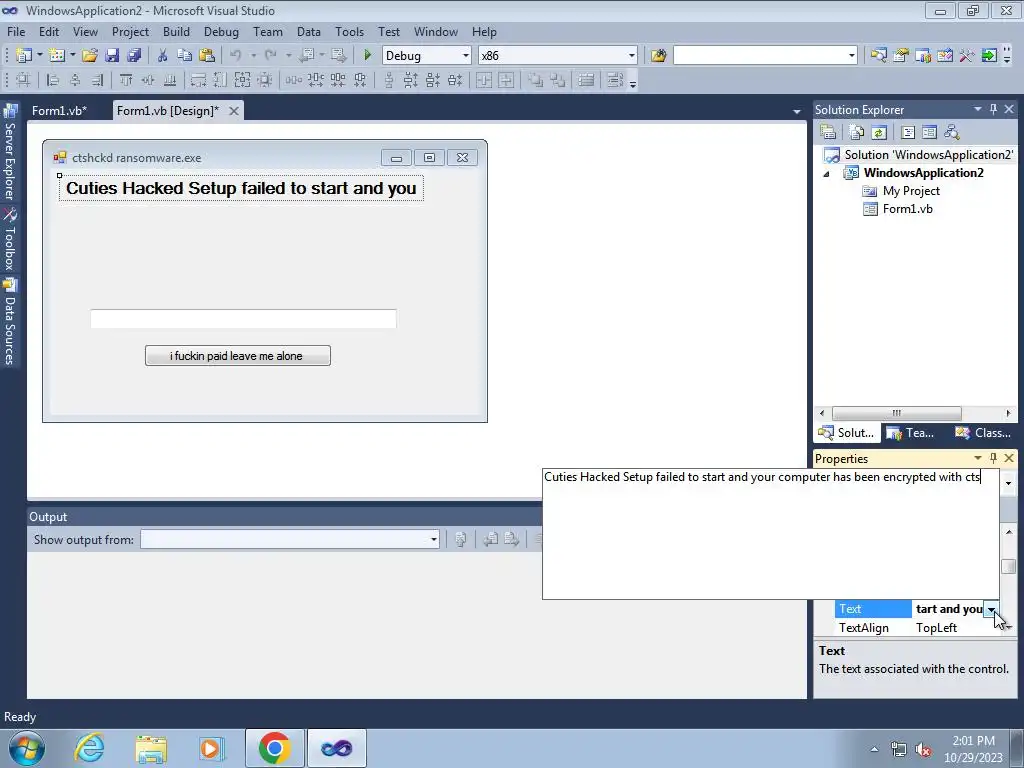Click the New Project toolbar icon
The height and width of the screenshot is (768, 1024).
tap(24, 56)
